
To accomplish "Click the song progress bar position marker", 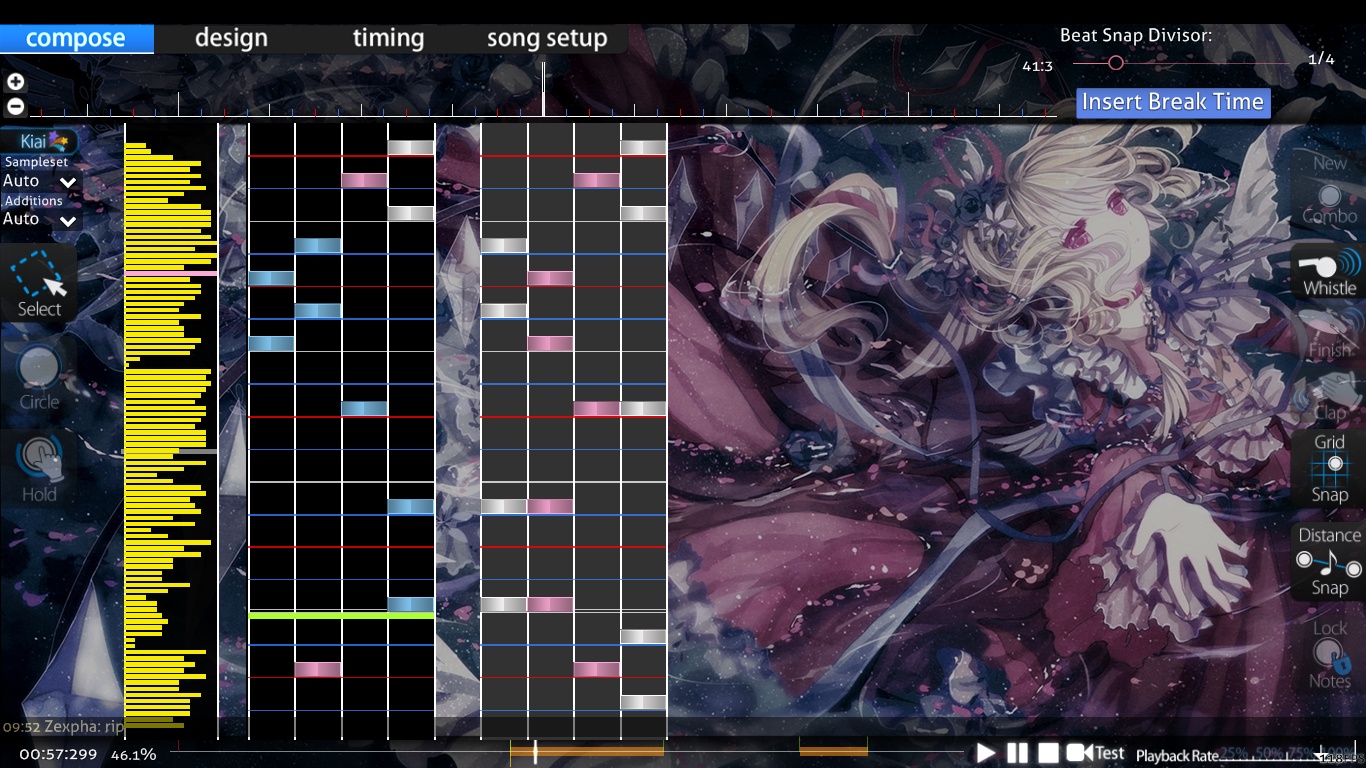I will pos(535,752).
